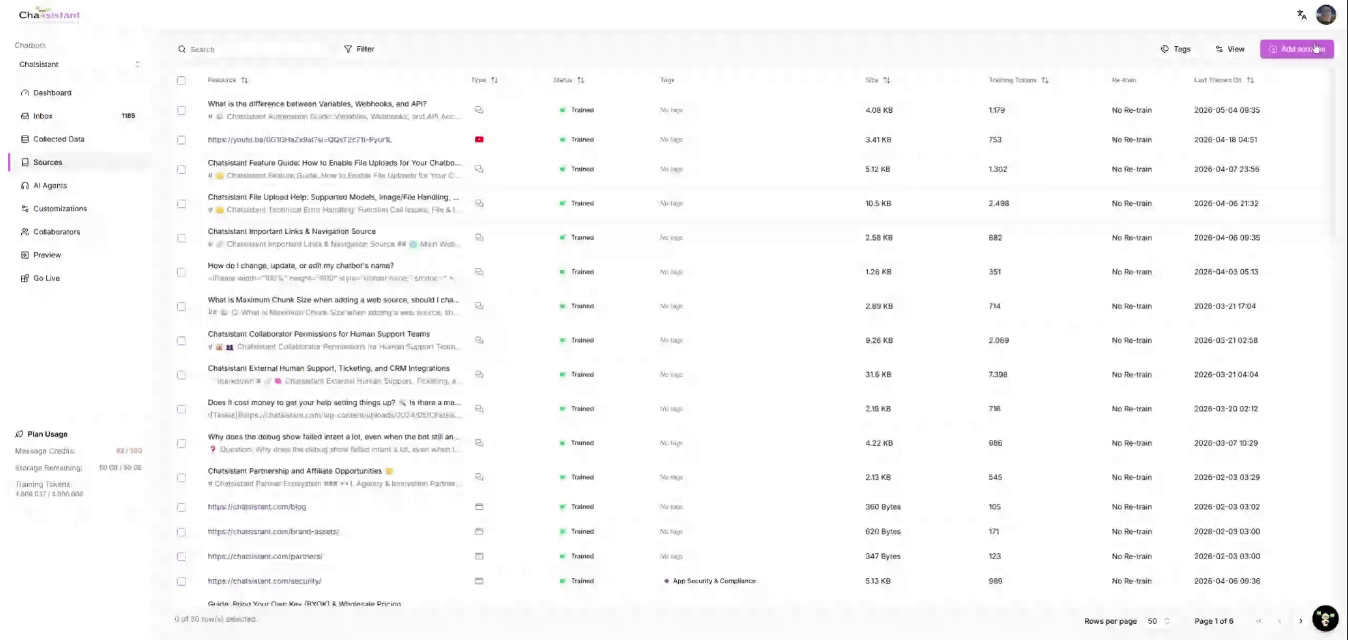
Task: Sort by Last Trained On arrows
Action: [x=1250, y=80]
